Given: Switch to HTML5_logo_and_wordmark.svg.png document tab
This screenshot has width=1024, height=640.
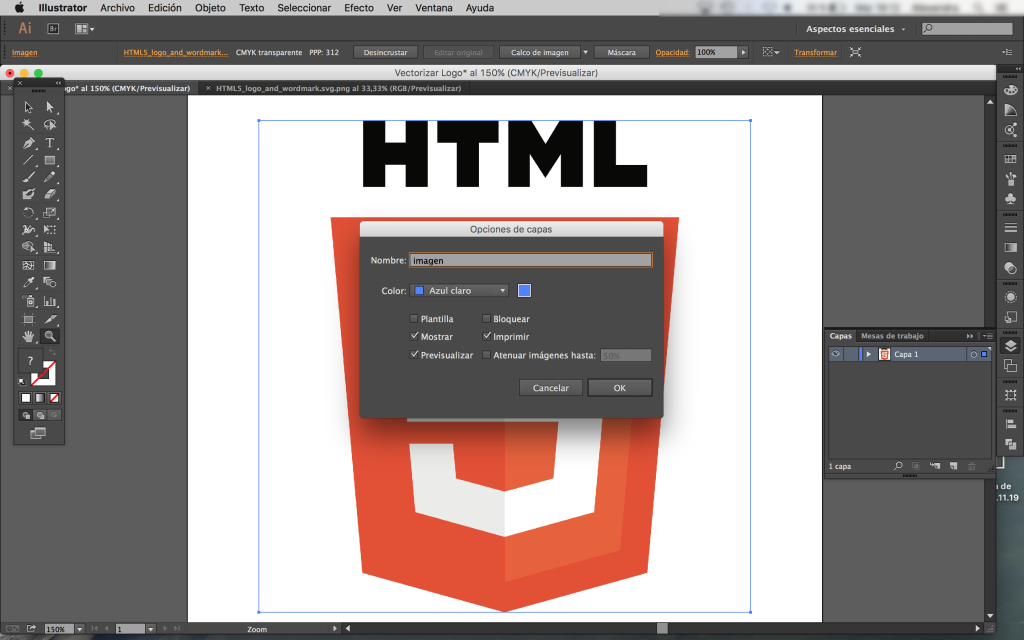Looking at the screenshot, I should tap(338, 88).
